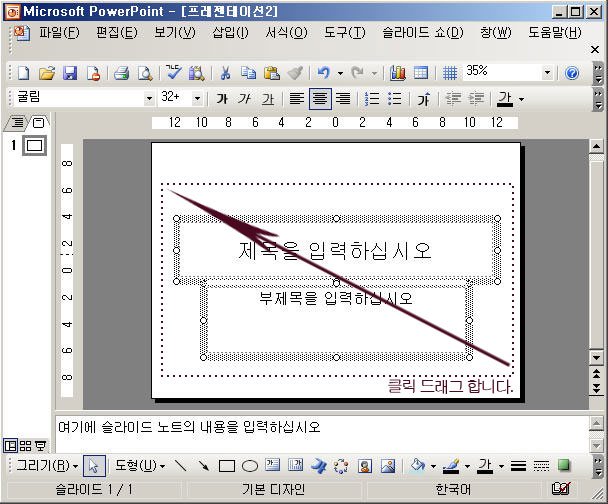Open the zoom 35% dropdown
The height and width of the screenshot is (504, 608).
point(547,72)
